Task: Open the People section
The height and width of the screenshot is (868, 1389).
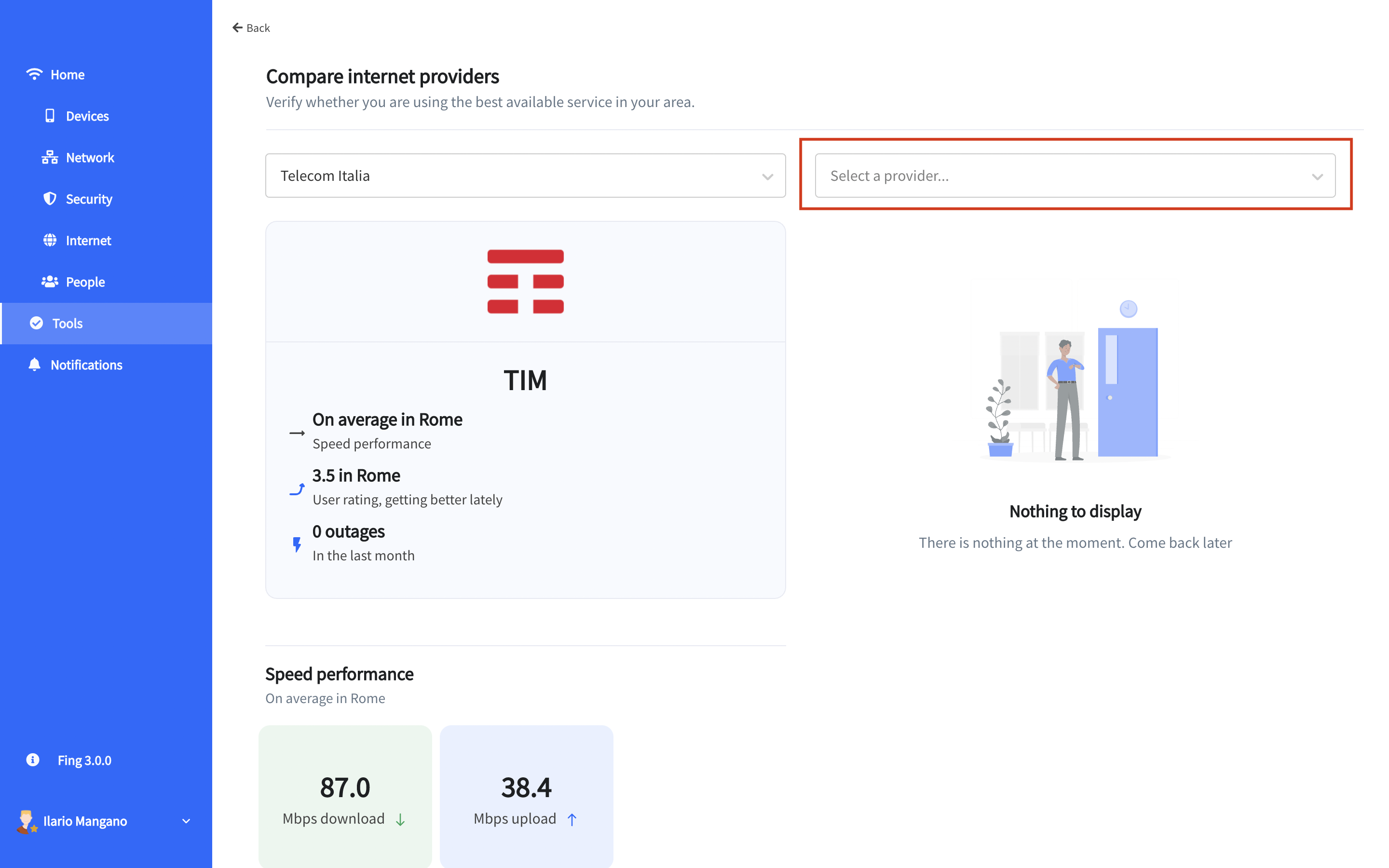Action: (106, 281)
